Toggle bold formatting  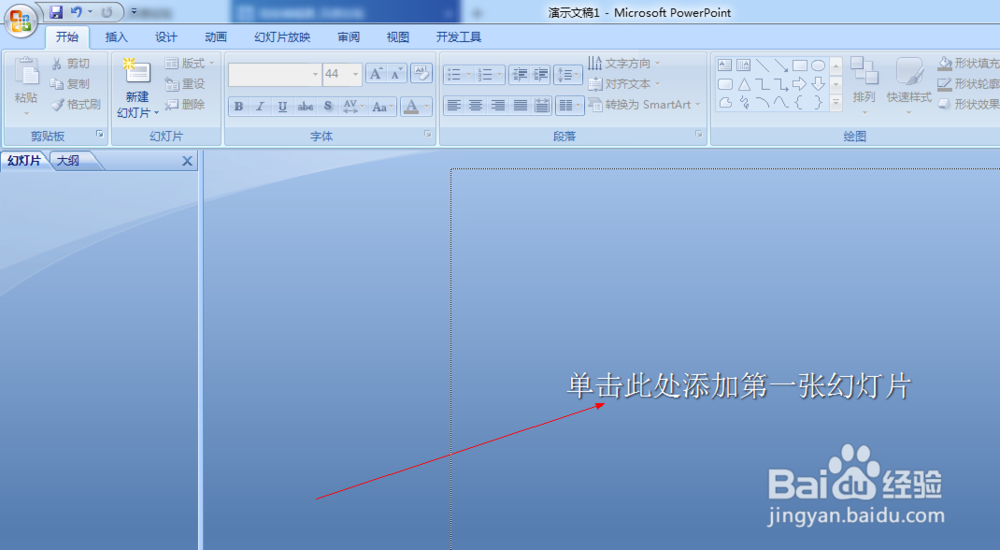(x=239, y=106)
